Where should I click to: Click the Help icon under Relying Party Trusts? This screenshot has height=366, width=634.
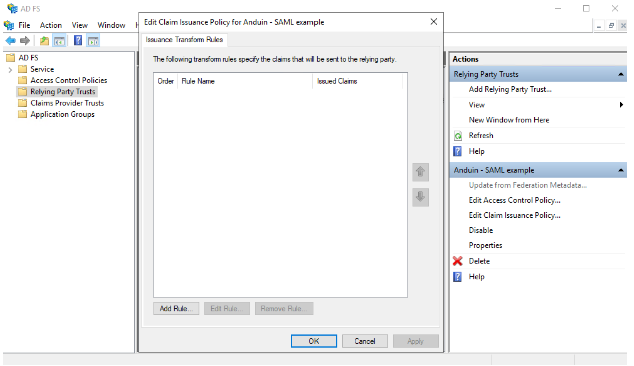coord(457,151)
